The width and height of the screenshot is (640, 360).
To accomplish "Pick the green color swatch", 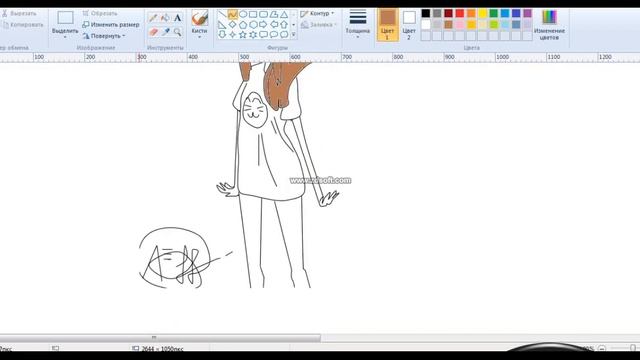I will [x=493, y=13].
